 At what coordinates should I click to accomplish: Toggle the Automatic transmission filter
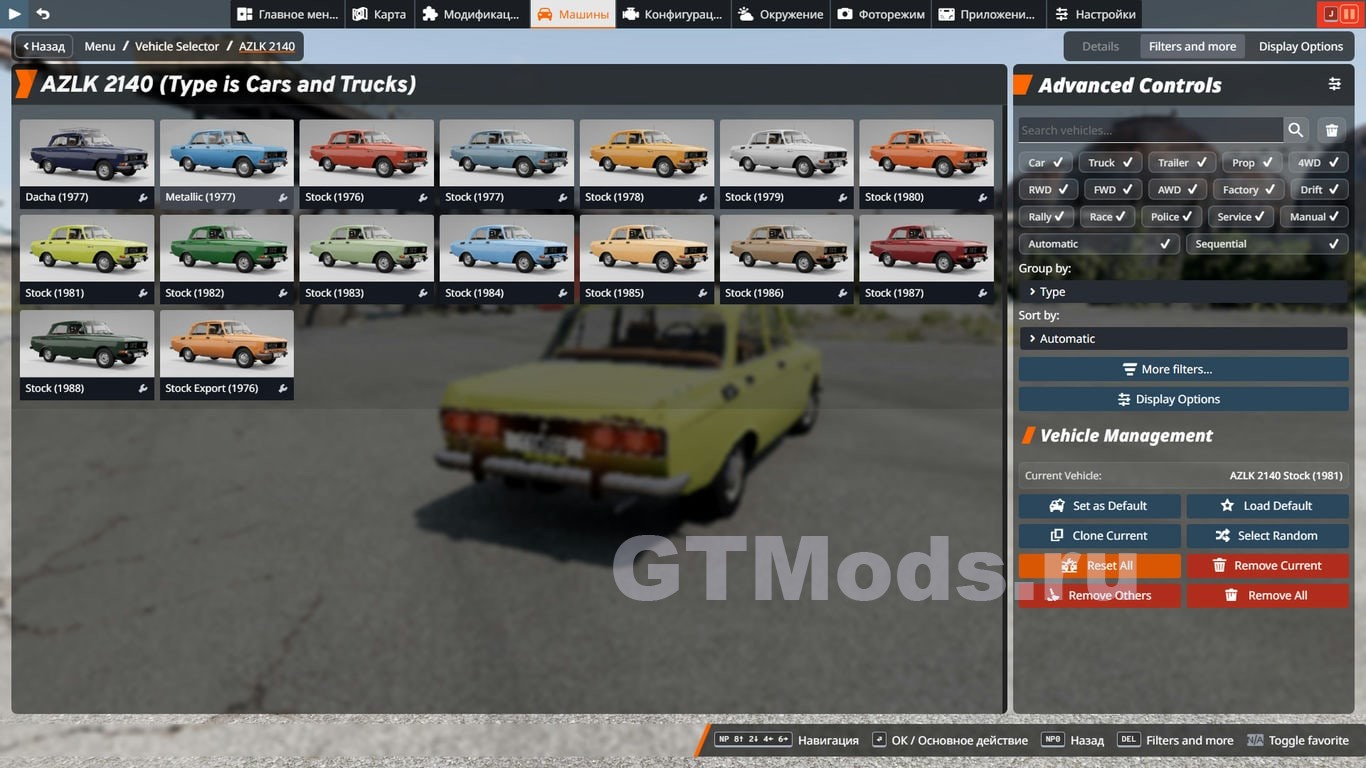pyautogui.click(x=1099, y=244)
